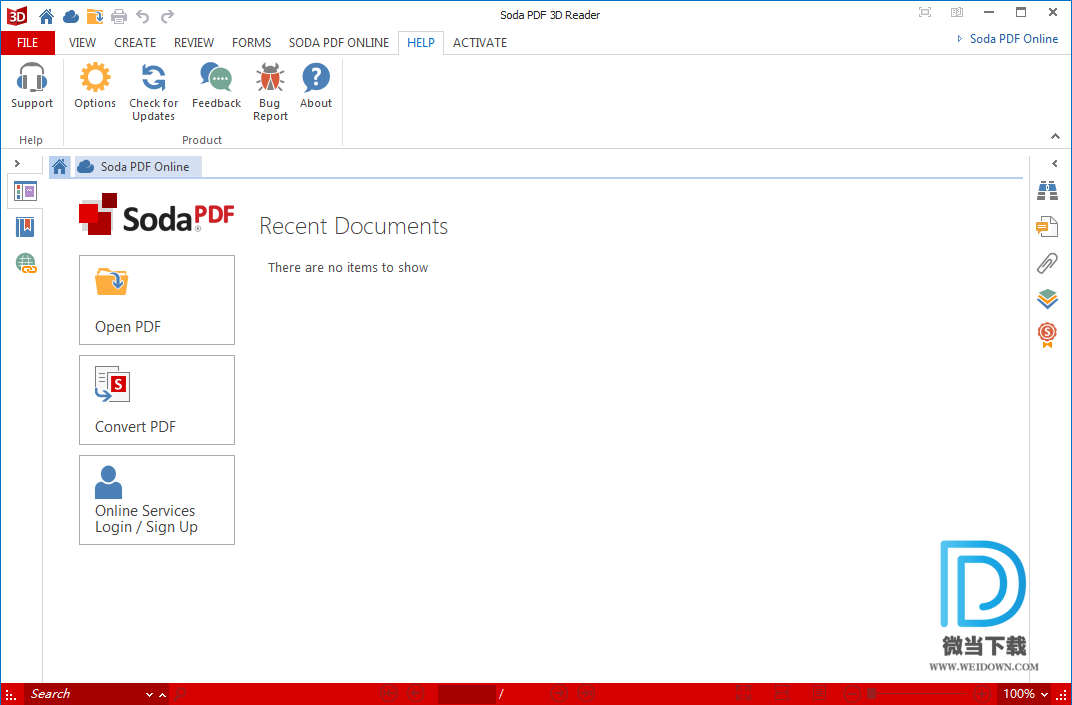Collapse the ribbon with the caret
The width and height of the screenshot is (1072, 705).
click(x=1055, y=137)
